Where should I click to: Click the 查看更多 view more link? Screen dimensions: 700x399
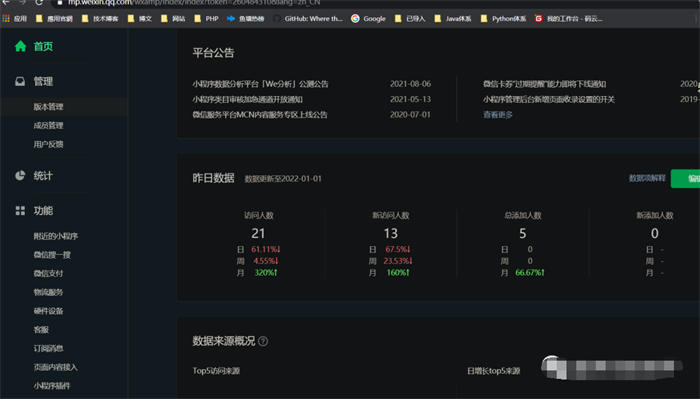[497, 115]
